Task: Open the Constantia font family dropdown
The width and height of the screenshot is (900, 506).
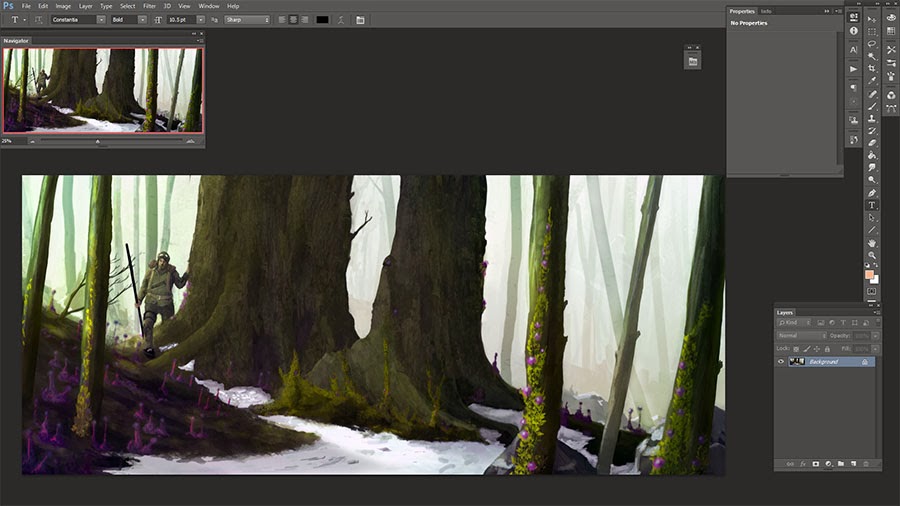Action: click(x=79, y=20)
